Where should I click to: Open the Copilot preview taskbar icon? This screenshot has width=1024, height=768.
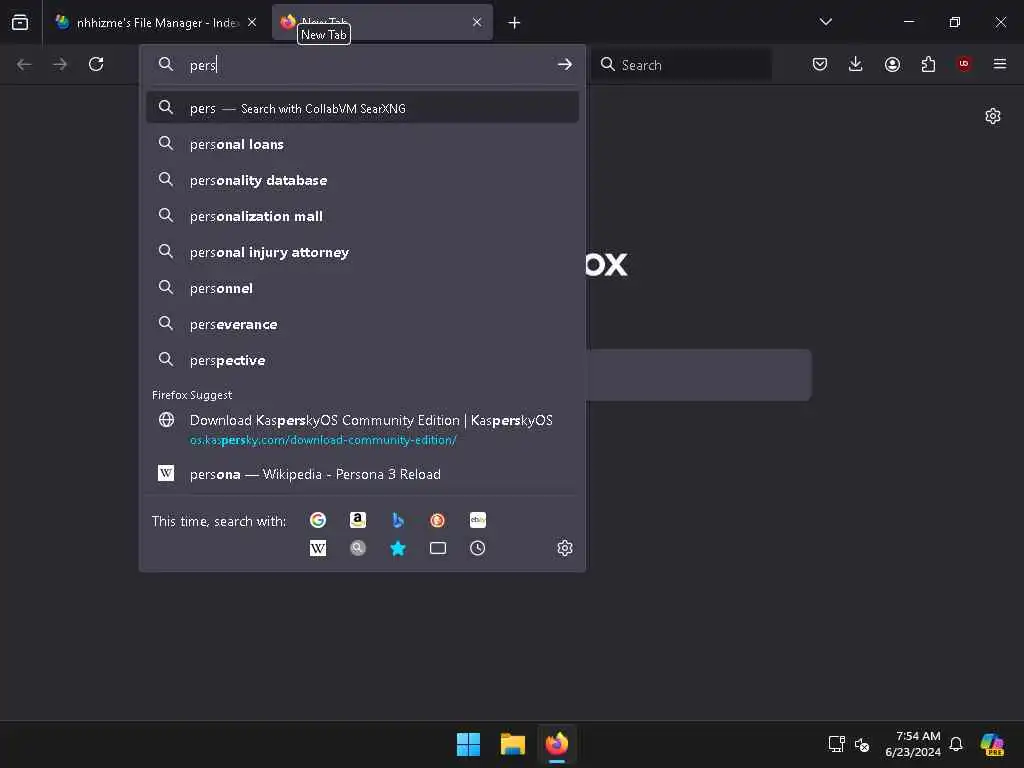(992, 744)
